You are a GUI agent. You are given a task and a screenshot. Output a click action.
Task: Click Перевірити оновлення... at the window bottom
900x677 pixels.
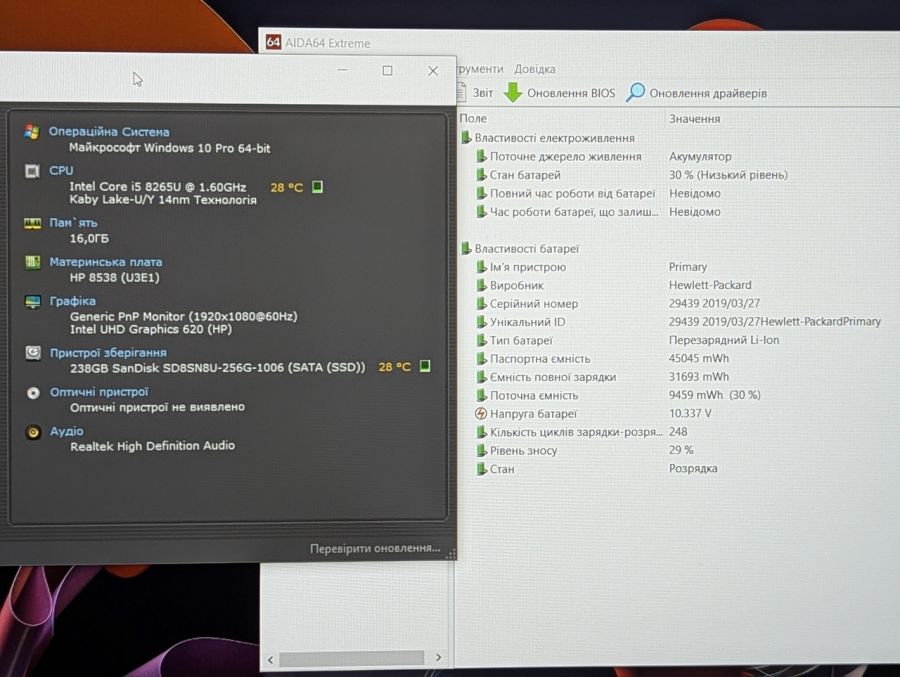375,548
